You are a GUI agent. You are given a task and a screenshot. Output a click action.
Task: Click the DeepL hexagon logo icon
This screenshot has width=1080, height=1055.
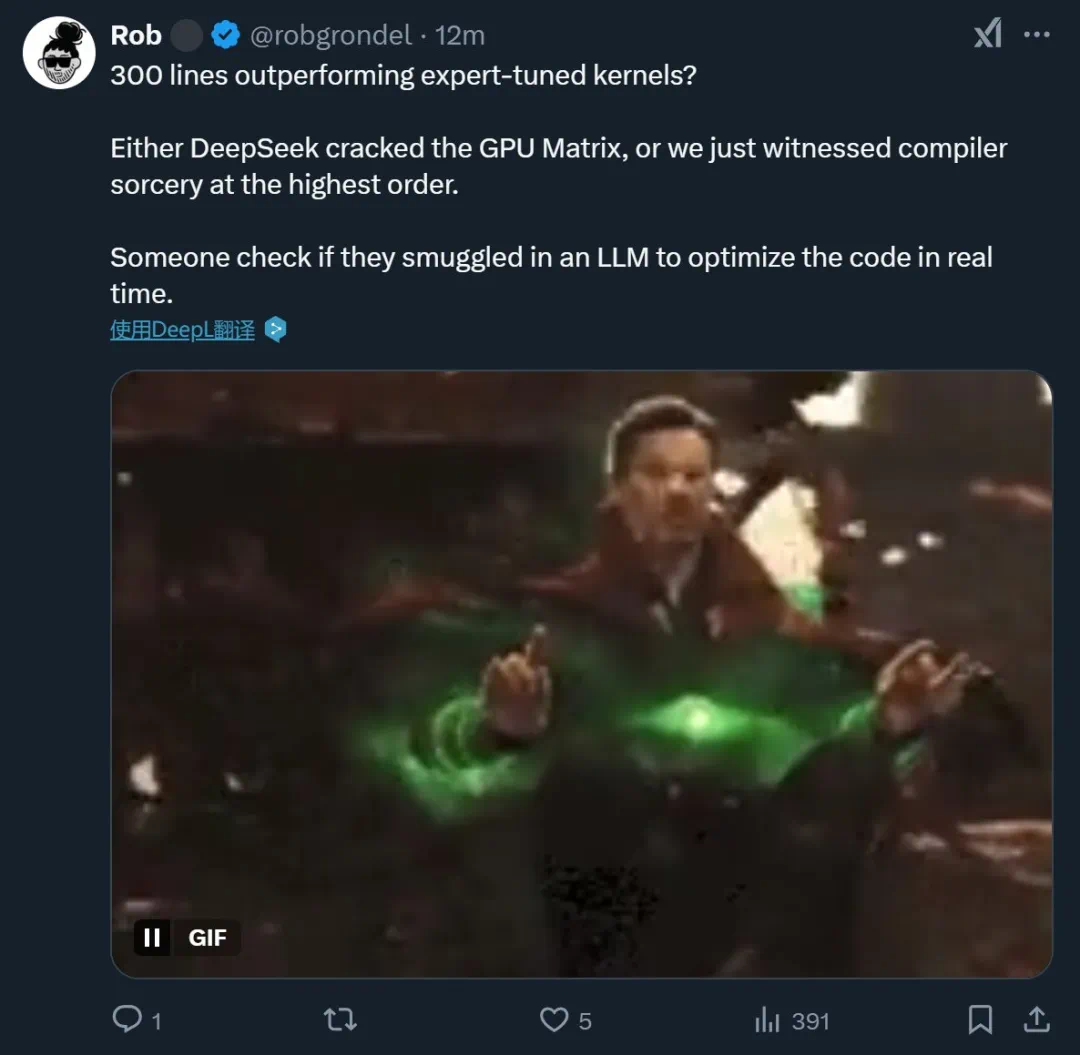pyautogui.click(x=276, y=330)
